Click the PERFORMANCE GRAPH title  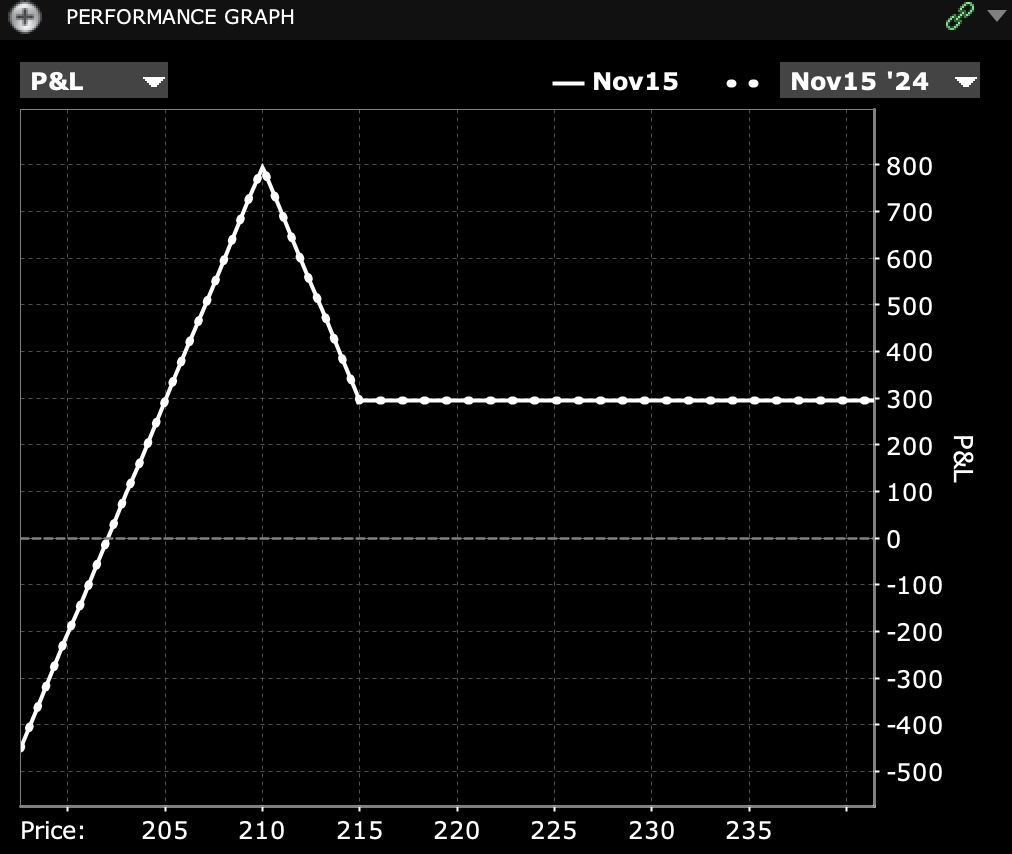coord(180,17)
